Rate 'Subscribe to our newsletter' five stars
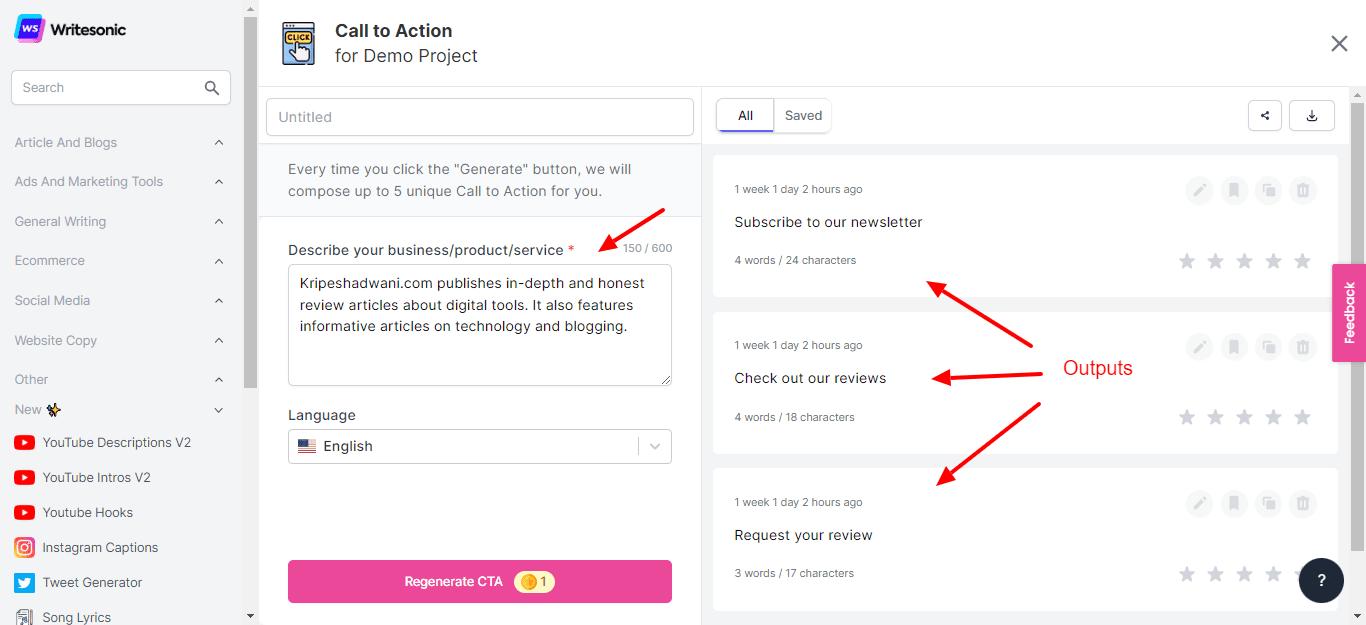Image resolution: width=1366 pixels, height=625 pixels. pyautogui.click(x=1302, y=261)
